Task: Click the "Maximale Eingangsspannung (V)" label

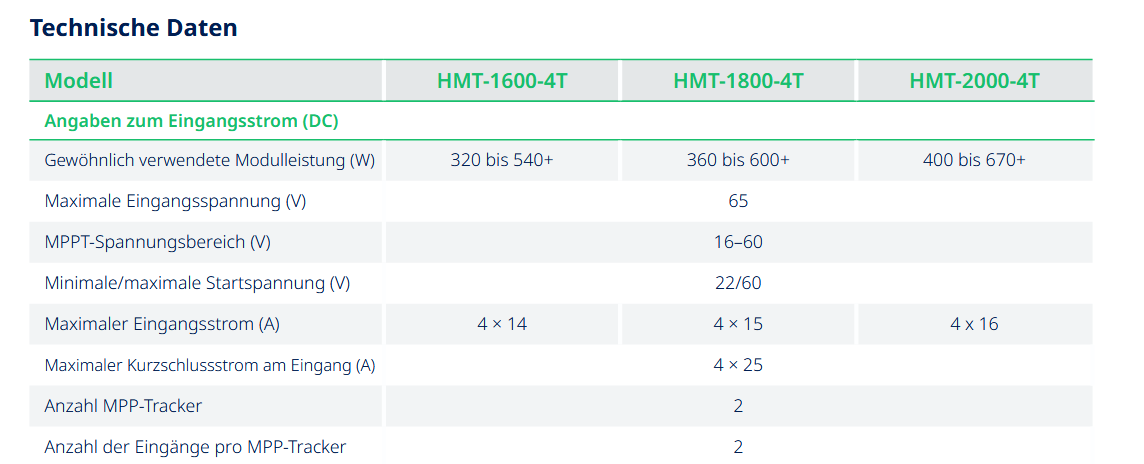Action: click(175, 201)
